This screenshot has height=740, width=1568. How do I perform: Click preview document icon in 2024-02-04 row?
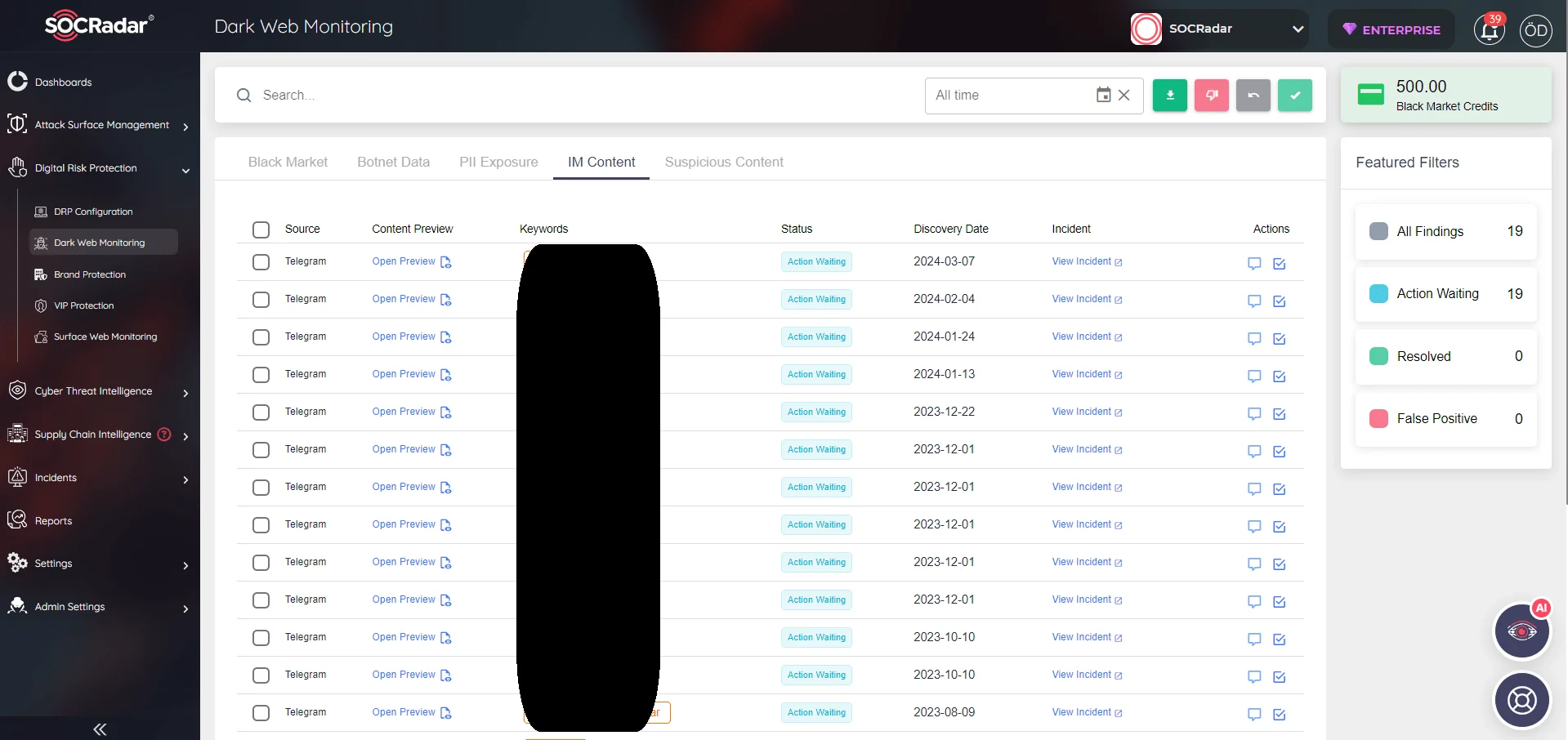click(x=445, y=300)
